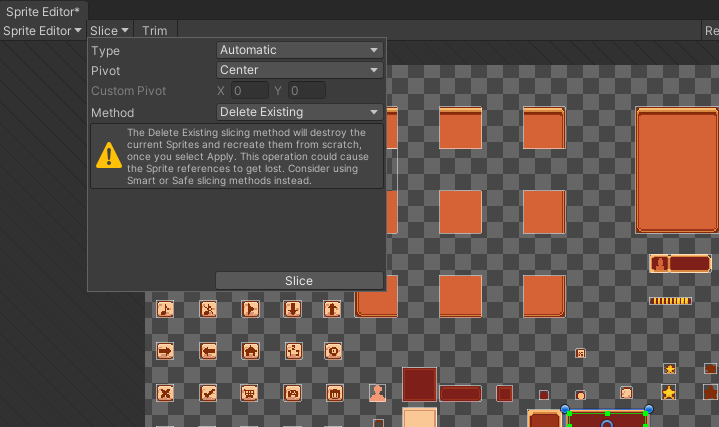Select the small yellow star sprite

point(670,369)
